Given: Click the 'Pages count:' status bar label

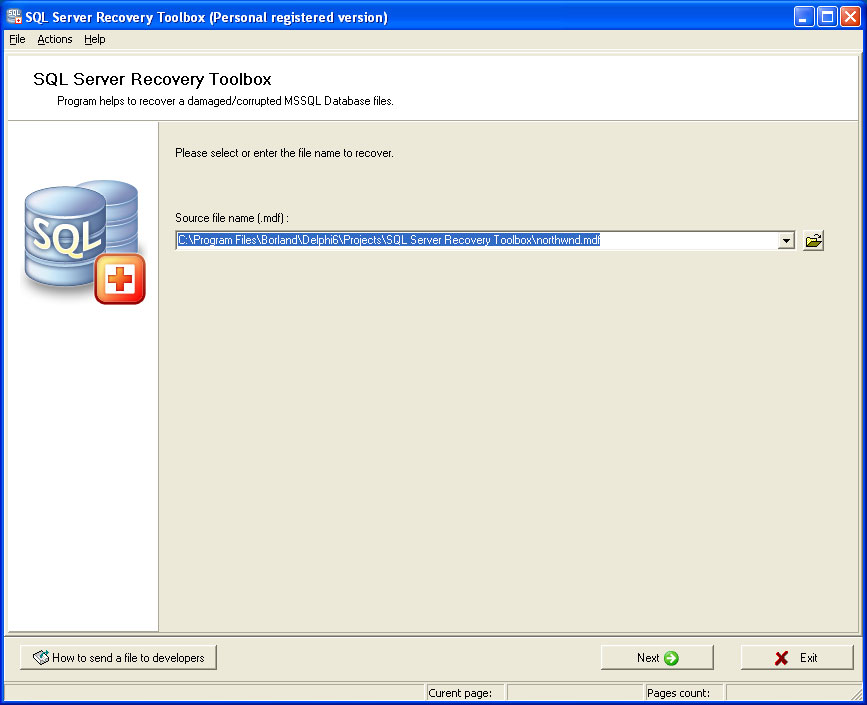Looking at the screenshot, I should (x=678, y=693).
